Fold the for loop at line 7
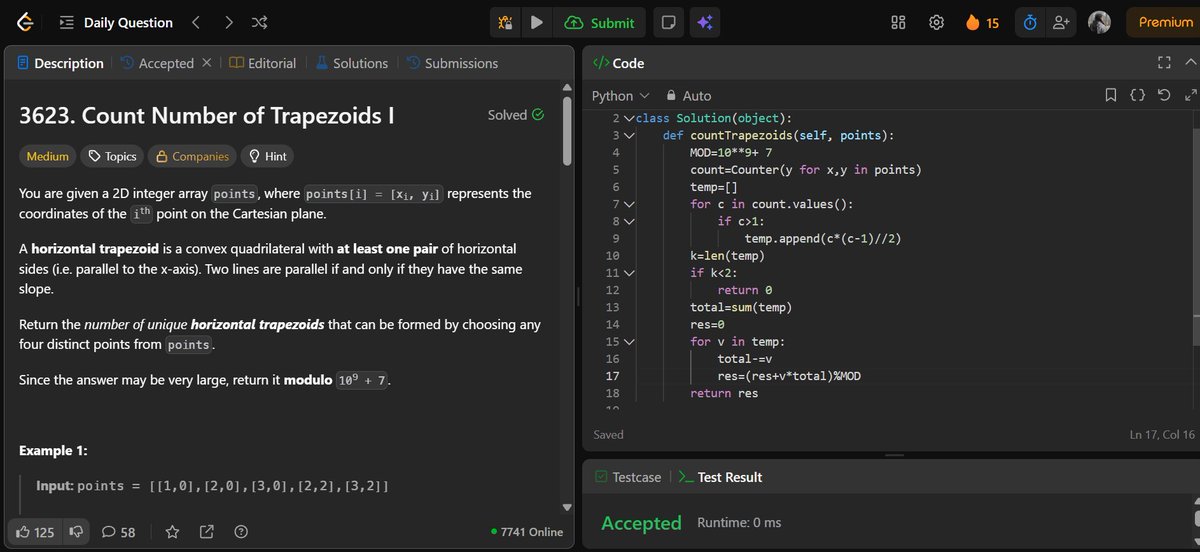This screenshot has width=1200, height=552. 628,204
